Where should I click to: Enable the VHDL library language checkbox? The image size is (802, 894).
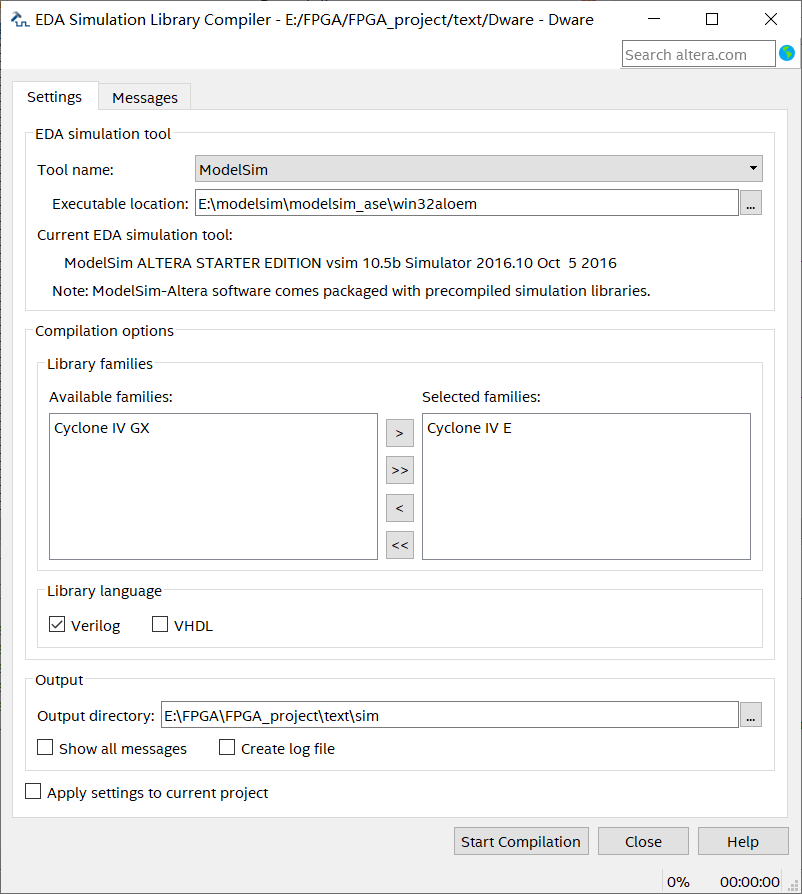point(160,625)
